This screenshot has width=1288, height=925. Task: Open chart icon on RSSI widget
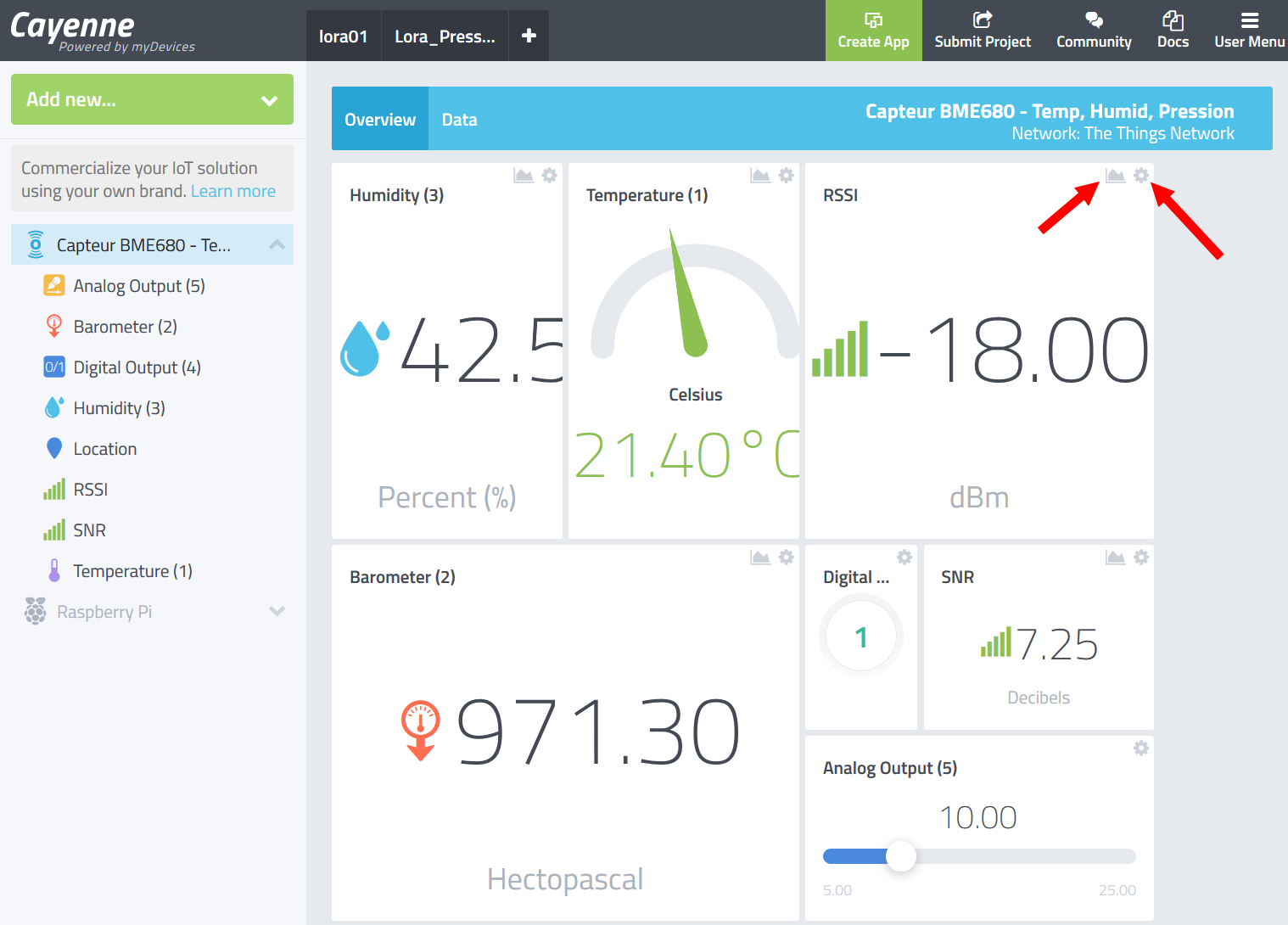click(1115, 175)
